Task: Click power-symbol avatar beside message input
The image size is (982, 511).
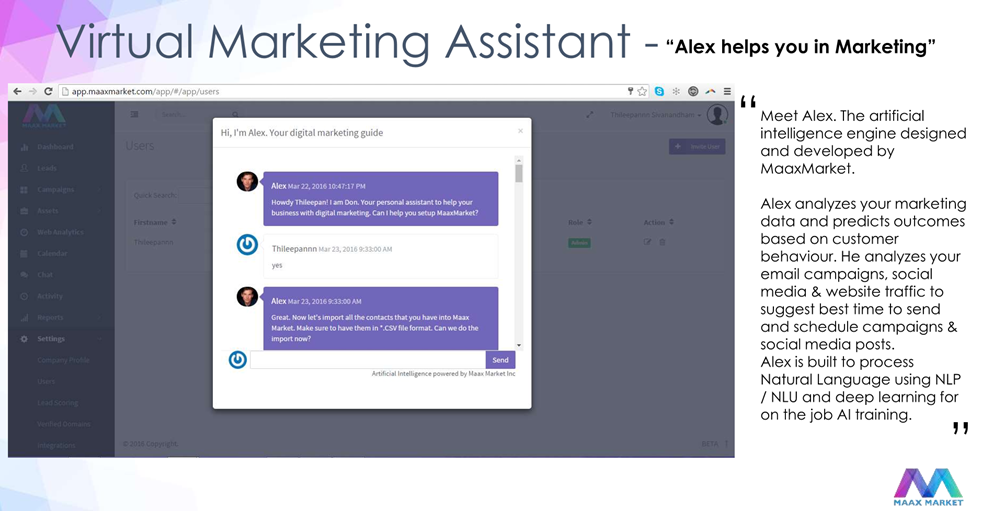Action: (237, 359)
